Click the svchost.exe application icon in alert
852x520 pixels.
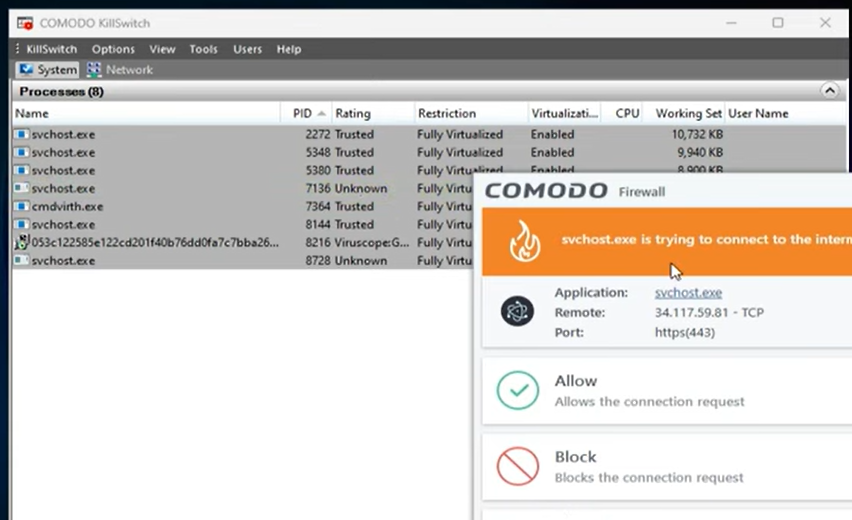point(517,311)
